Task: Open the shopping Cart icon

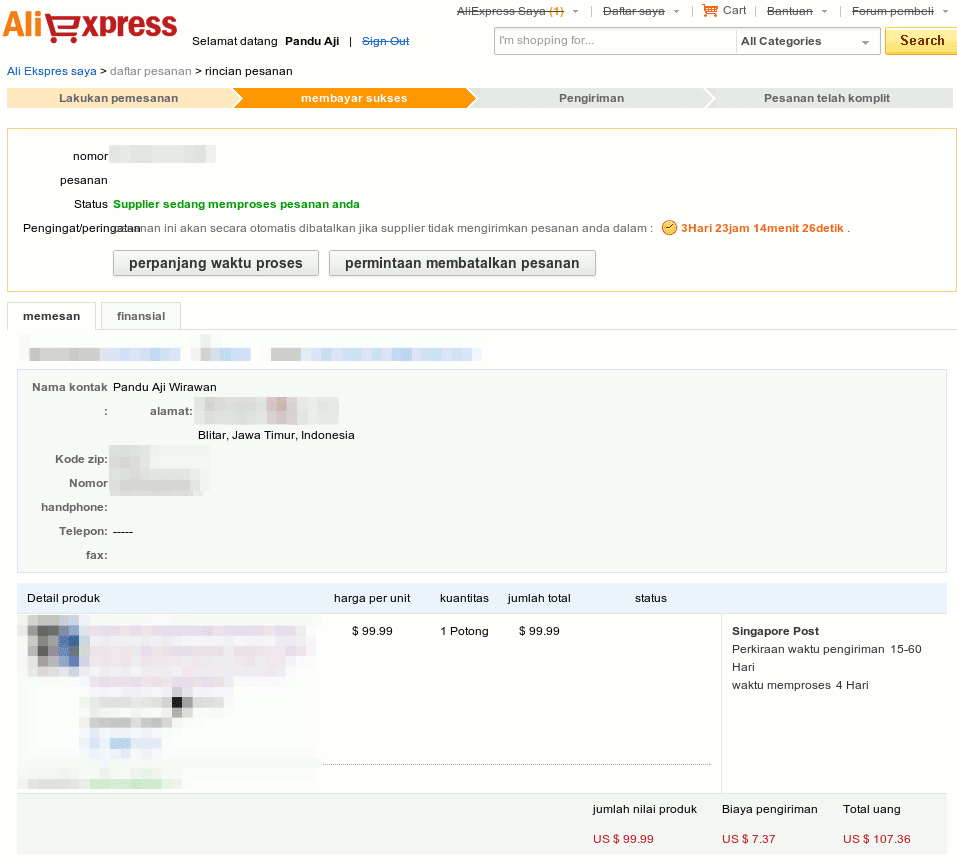Action: pos(710,10)
